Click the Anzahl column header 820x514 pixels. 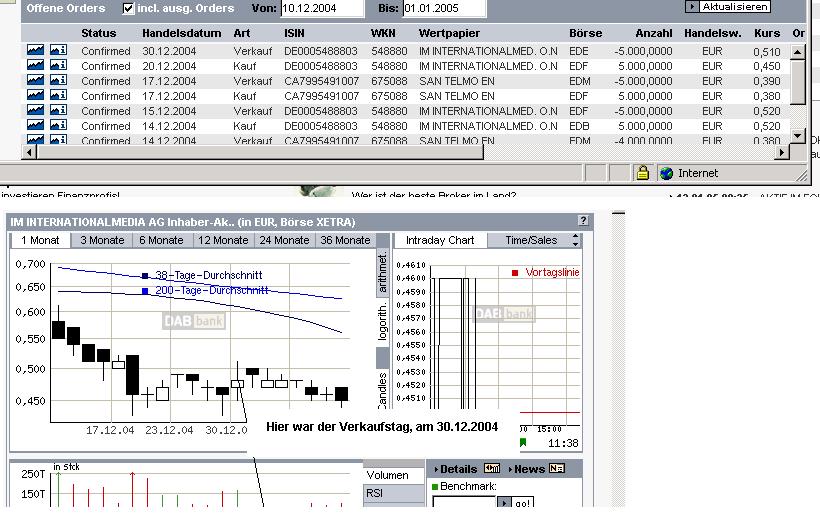654,33
